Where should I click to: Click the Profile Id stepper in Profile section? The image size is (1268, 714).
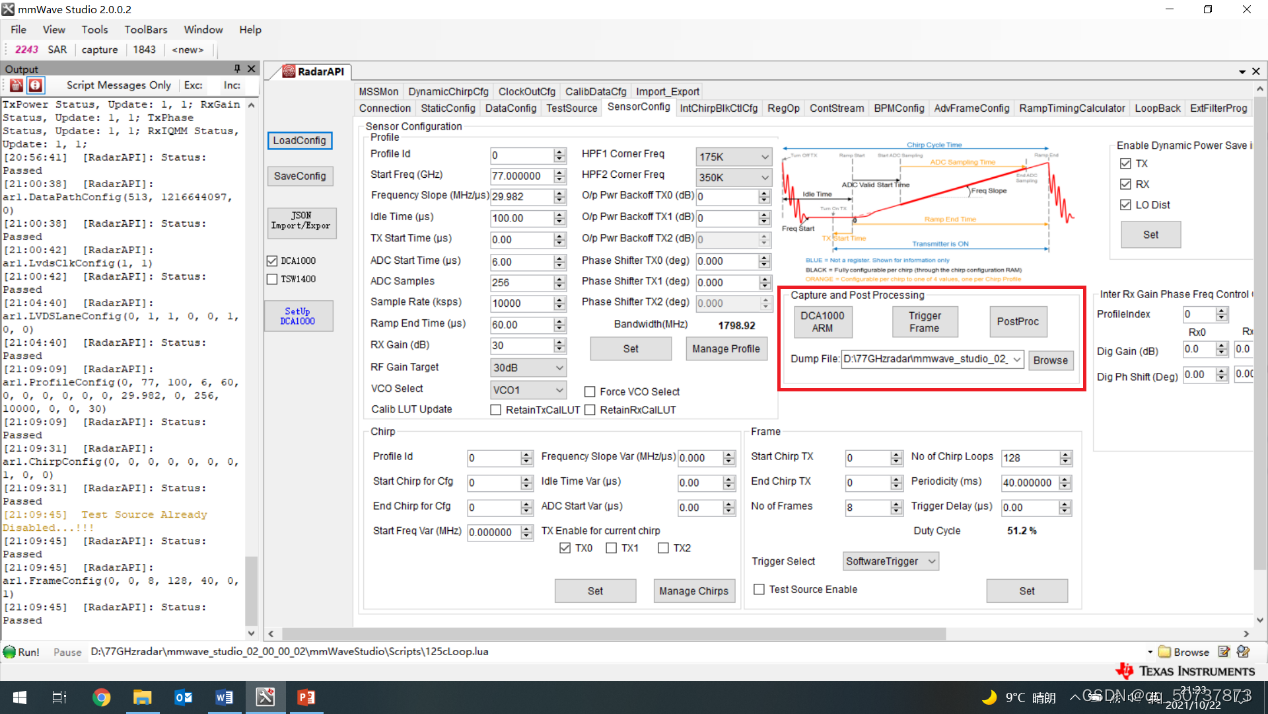(560, 155)
